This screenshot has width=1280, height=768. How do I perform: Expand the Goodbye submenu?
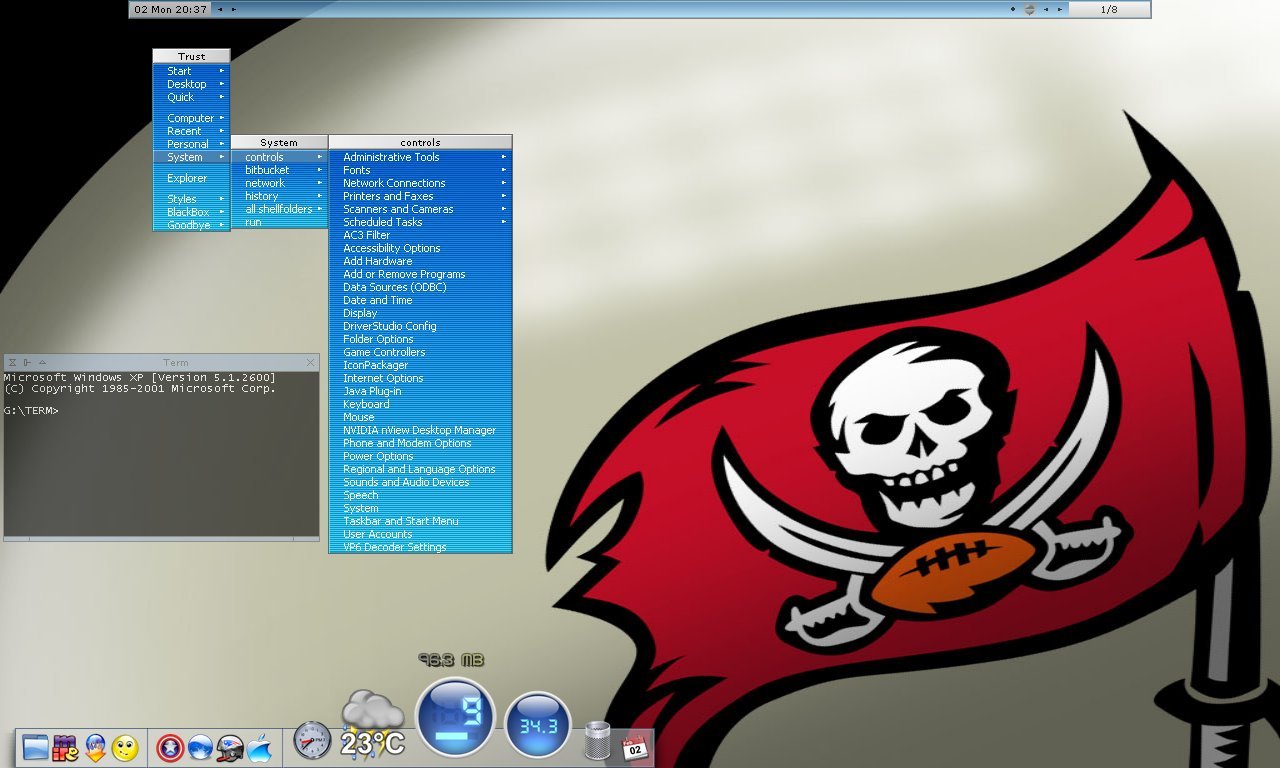click(x=191, y=225)
